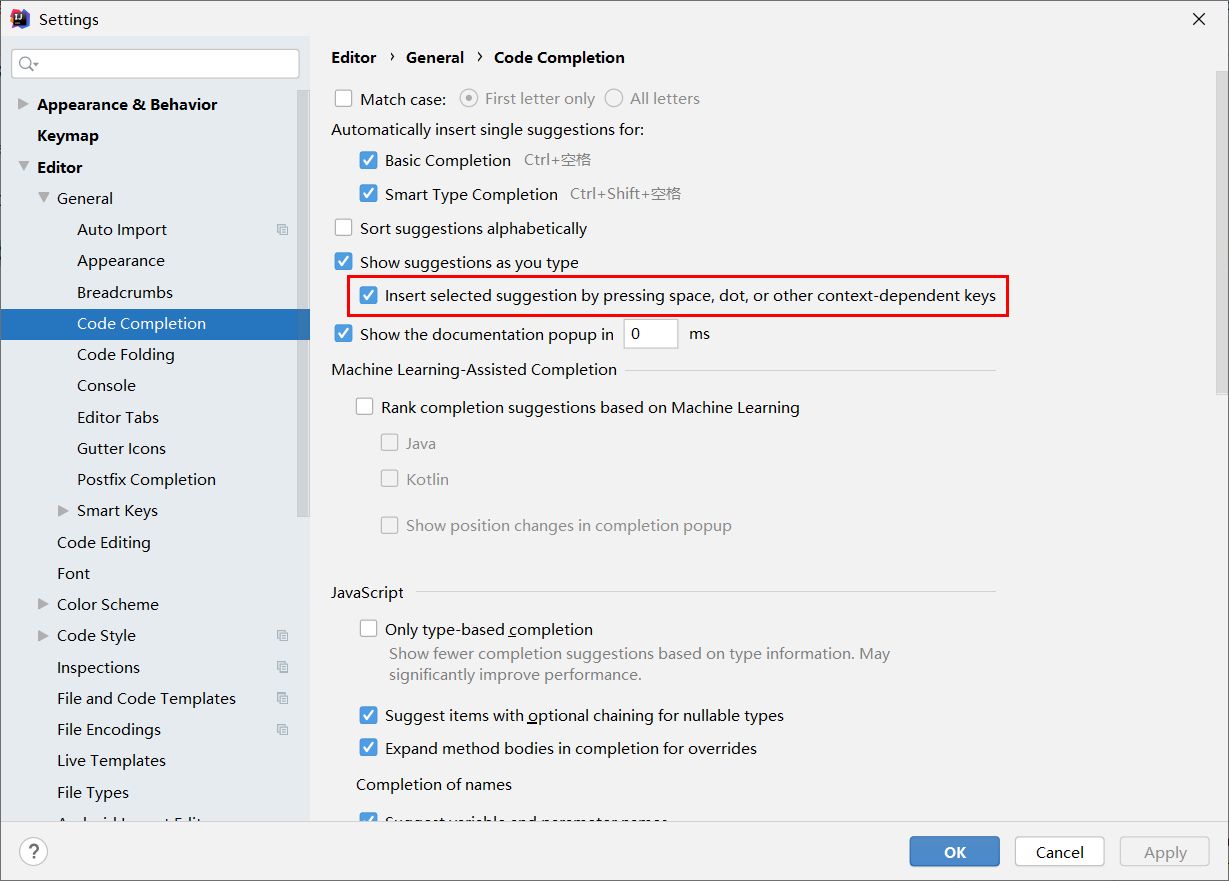Collapse the Editor tree node

pyautogui.click(x=23, y=167)
